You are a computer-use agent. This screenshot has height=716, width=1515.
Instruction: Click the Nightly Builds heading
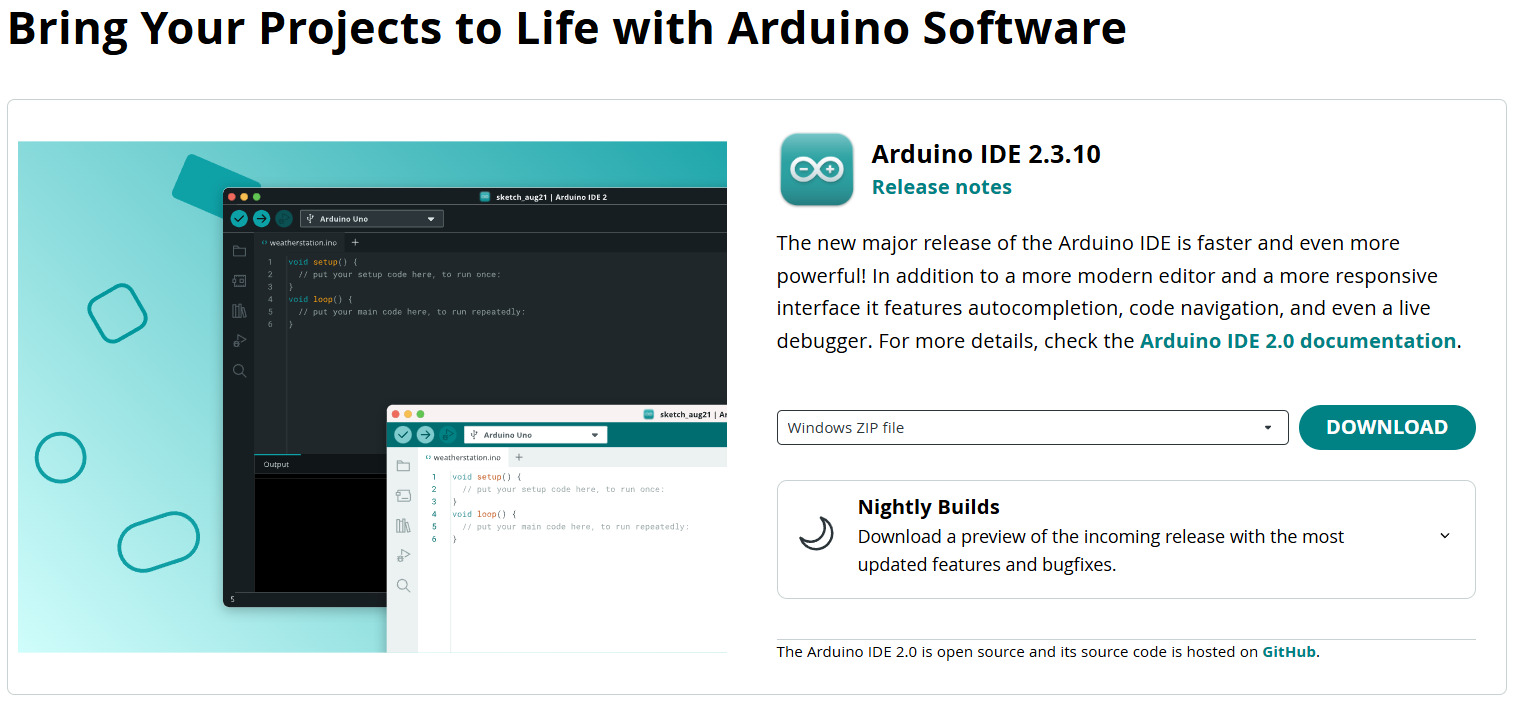(x=928, y=507)
